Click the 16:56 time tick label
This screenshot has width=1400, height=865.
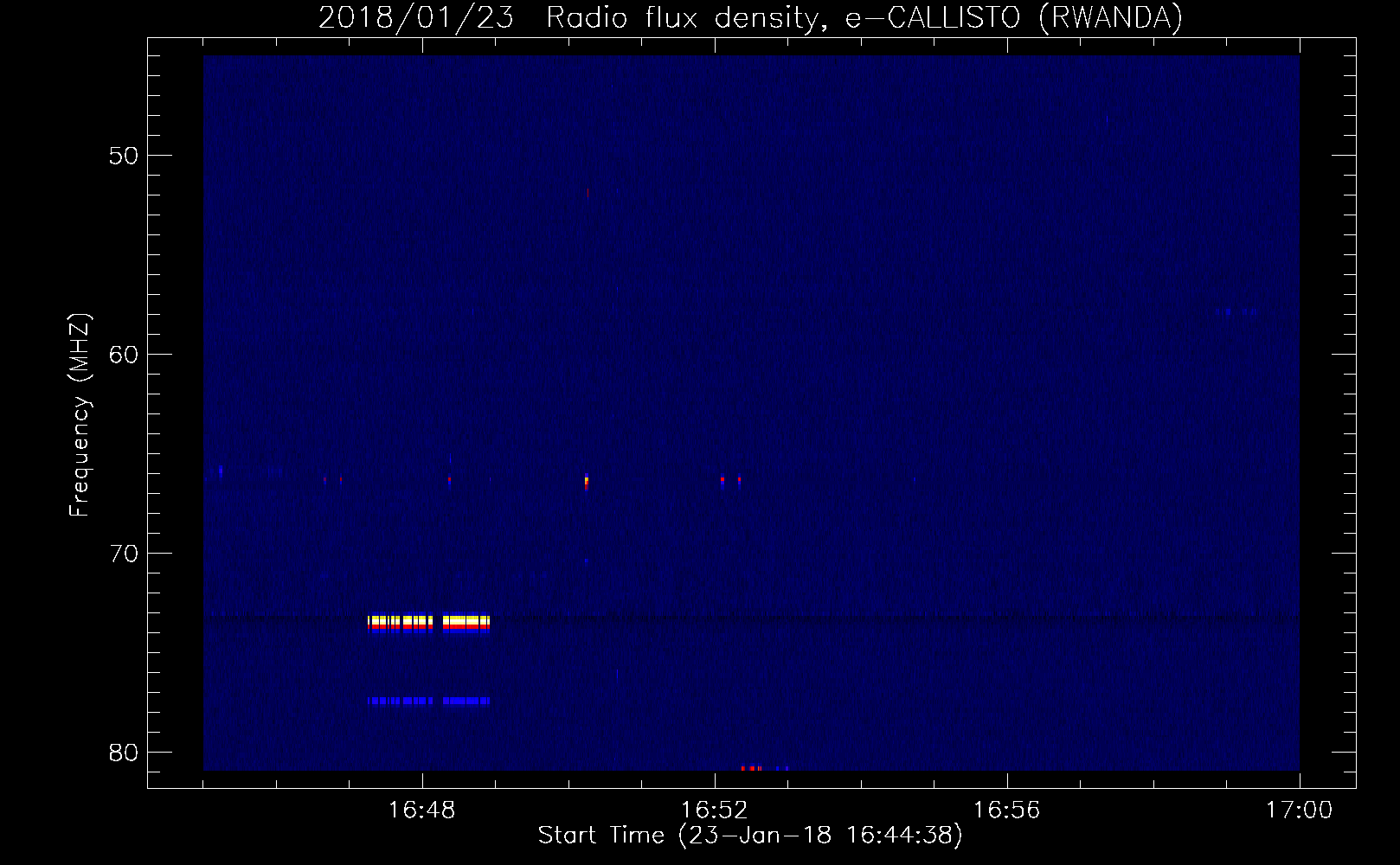click(1007, 811)
